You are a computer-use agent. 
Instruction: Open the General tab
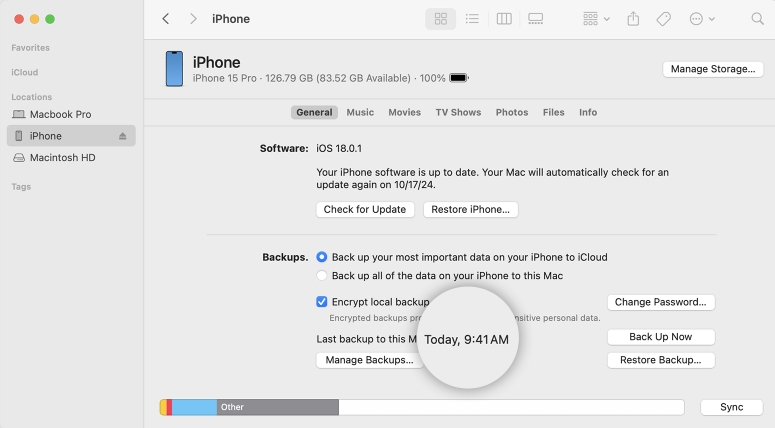tap(314, 112)
